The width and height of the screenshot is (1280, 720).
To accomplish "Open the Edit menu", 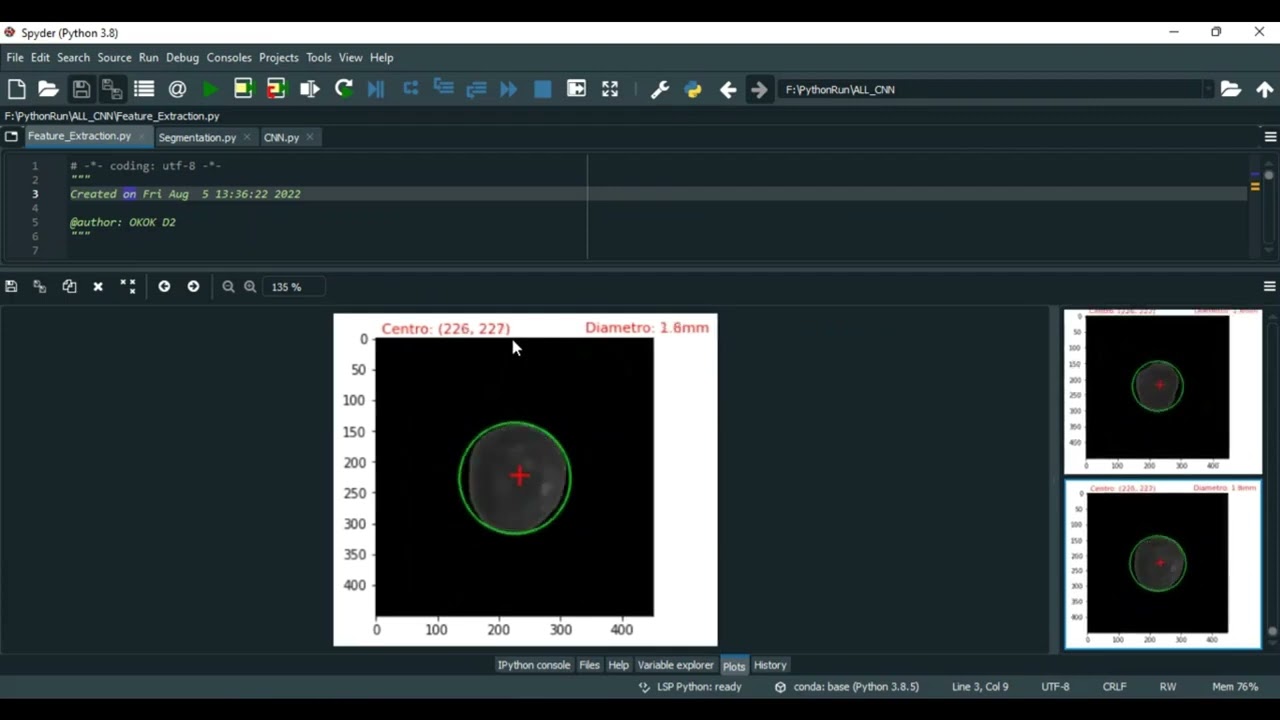I will [x=40, y=57].
